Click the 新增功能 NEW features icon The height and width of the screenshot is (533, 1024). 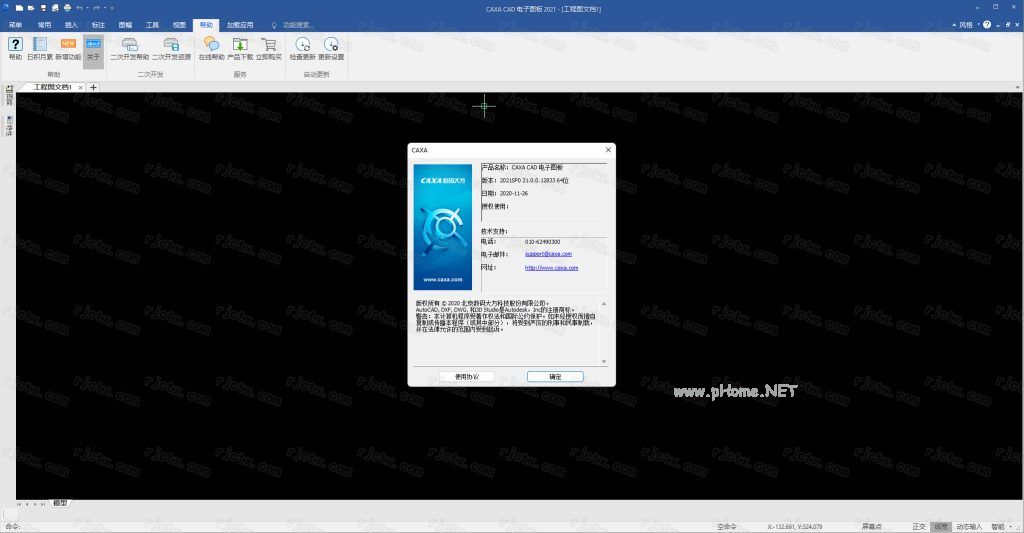pos(68,45)
